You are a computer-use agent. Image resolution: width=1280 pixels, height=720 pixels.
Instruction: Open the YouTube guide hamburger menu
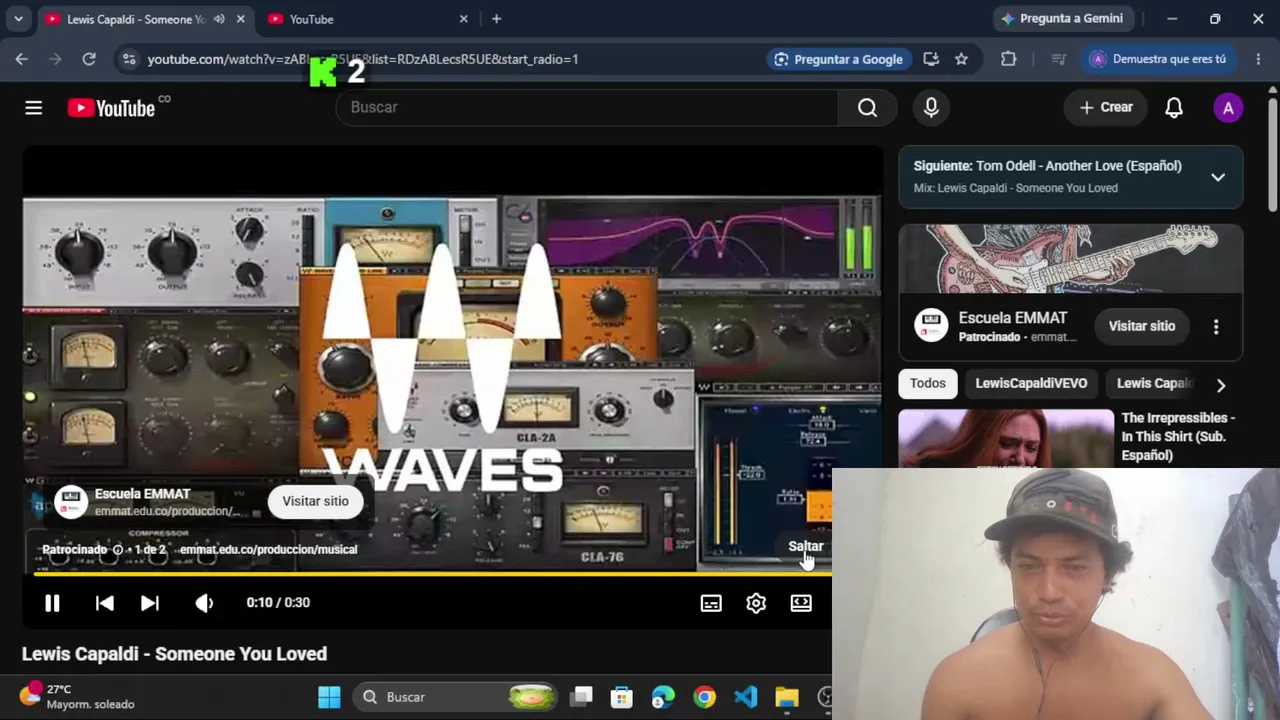34,108
